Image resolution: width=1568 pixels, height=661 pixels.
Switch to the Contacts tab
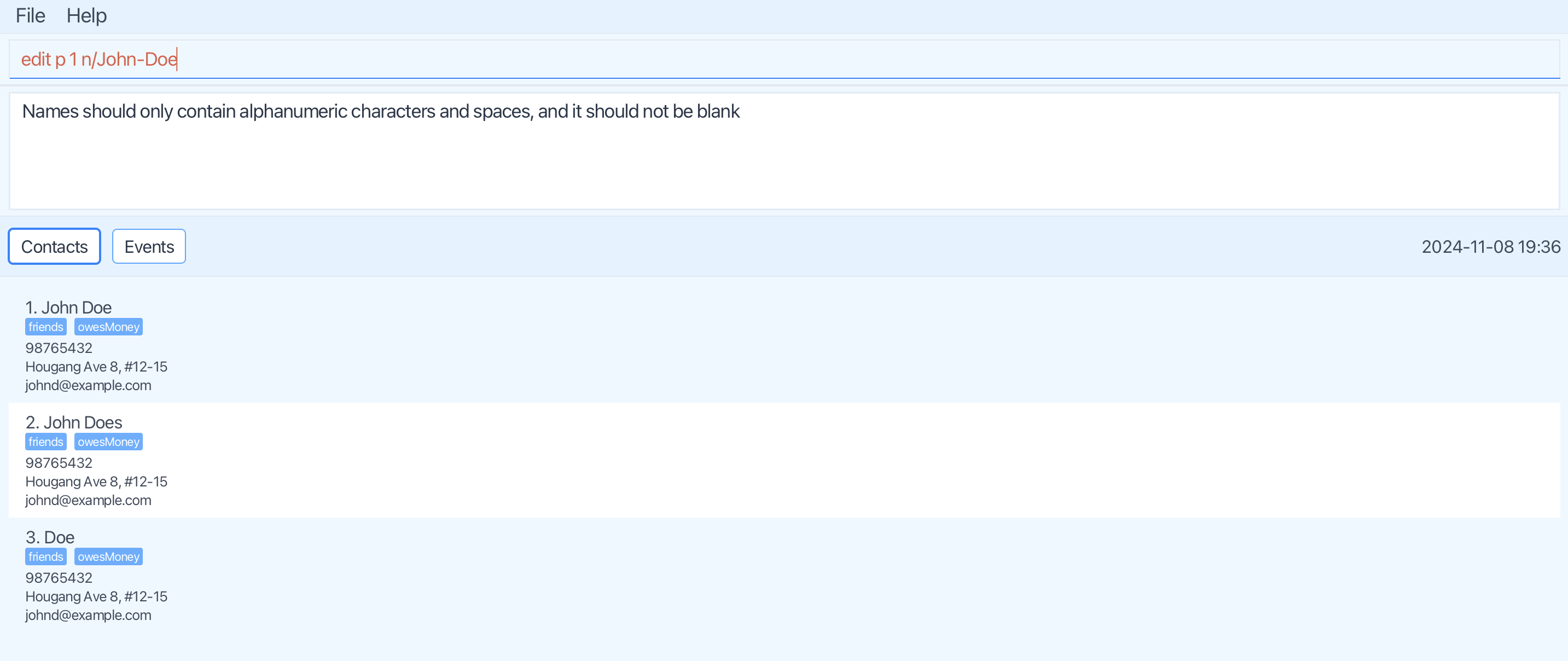[x=54, y=246]
